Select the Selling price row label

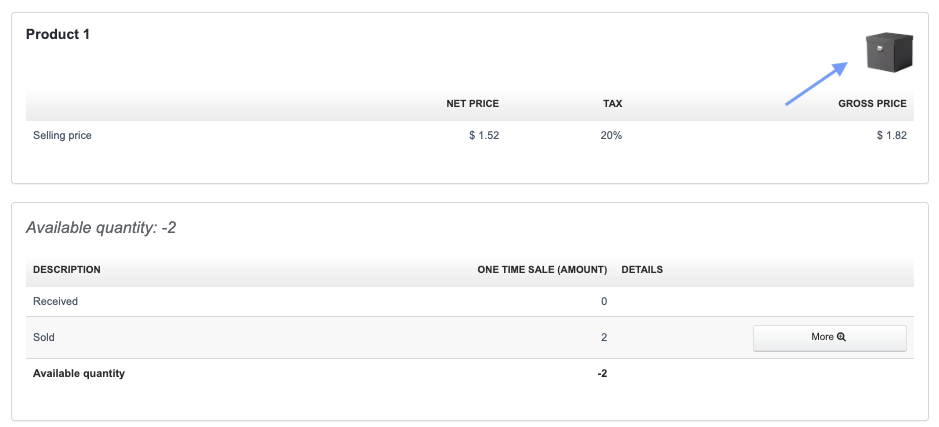62,135
